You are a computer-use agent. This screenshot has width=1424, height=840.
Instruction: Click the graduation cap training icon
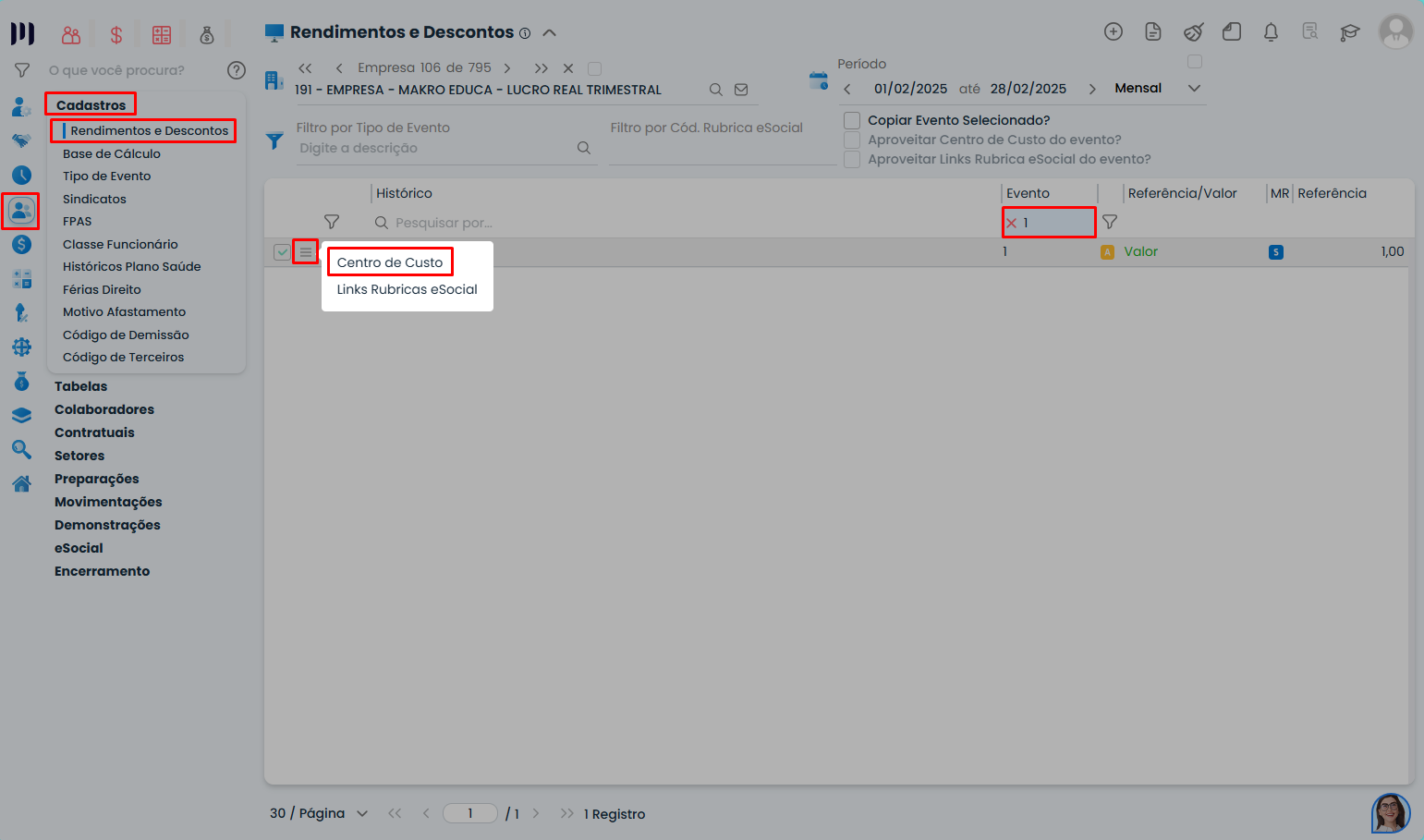coord(1350,30)
